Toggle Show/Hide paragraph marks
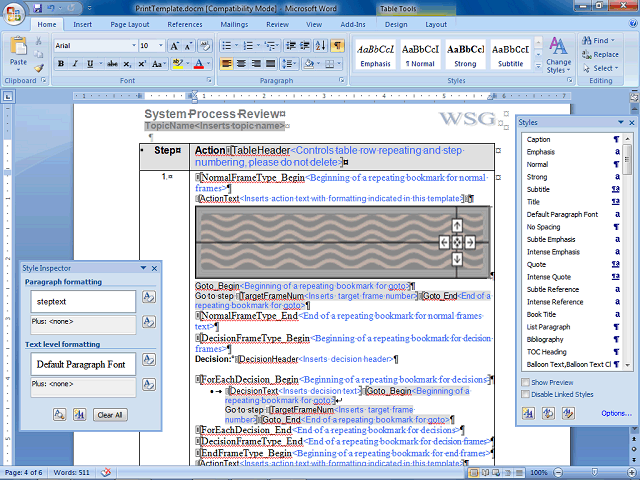Screen dimensions: 640x480 coord(337,46)
